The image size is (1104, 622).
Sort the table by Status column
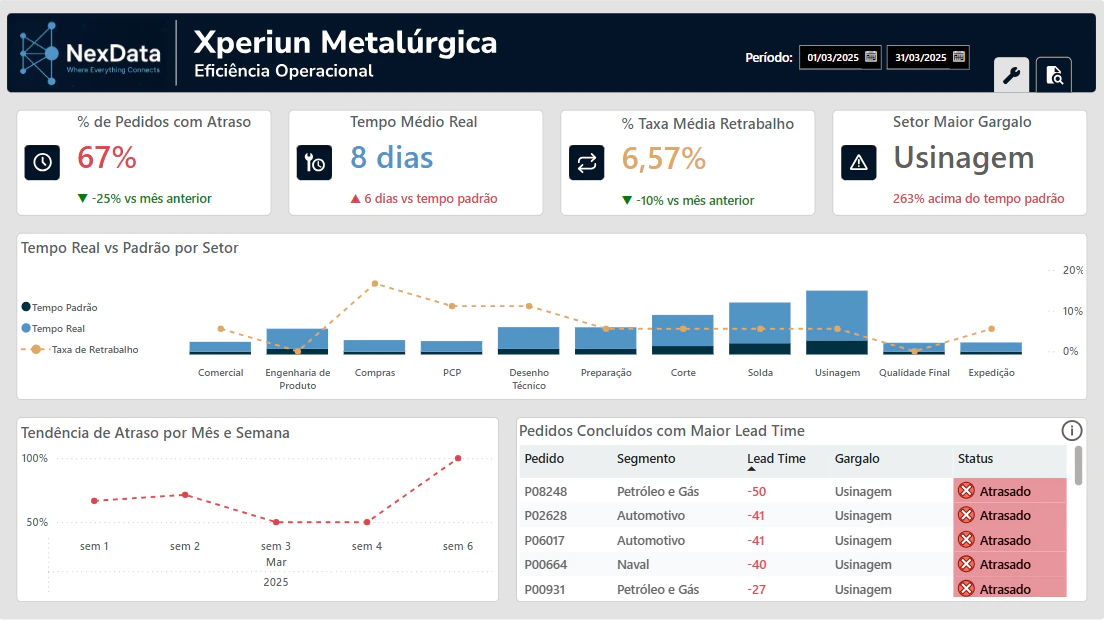(x=975, y=459)
